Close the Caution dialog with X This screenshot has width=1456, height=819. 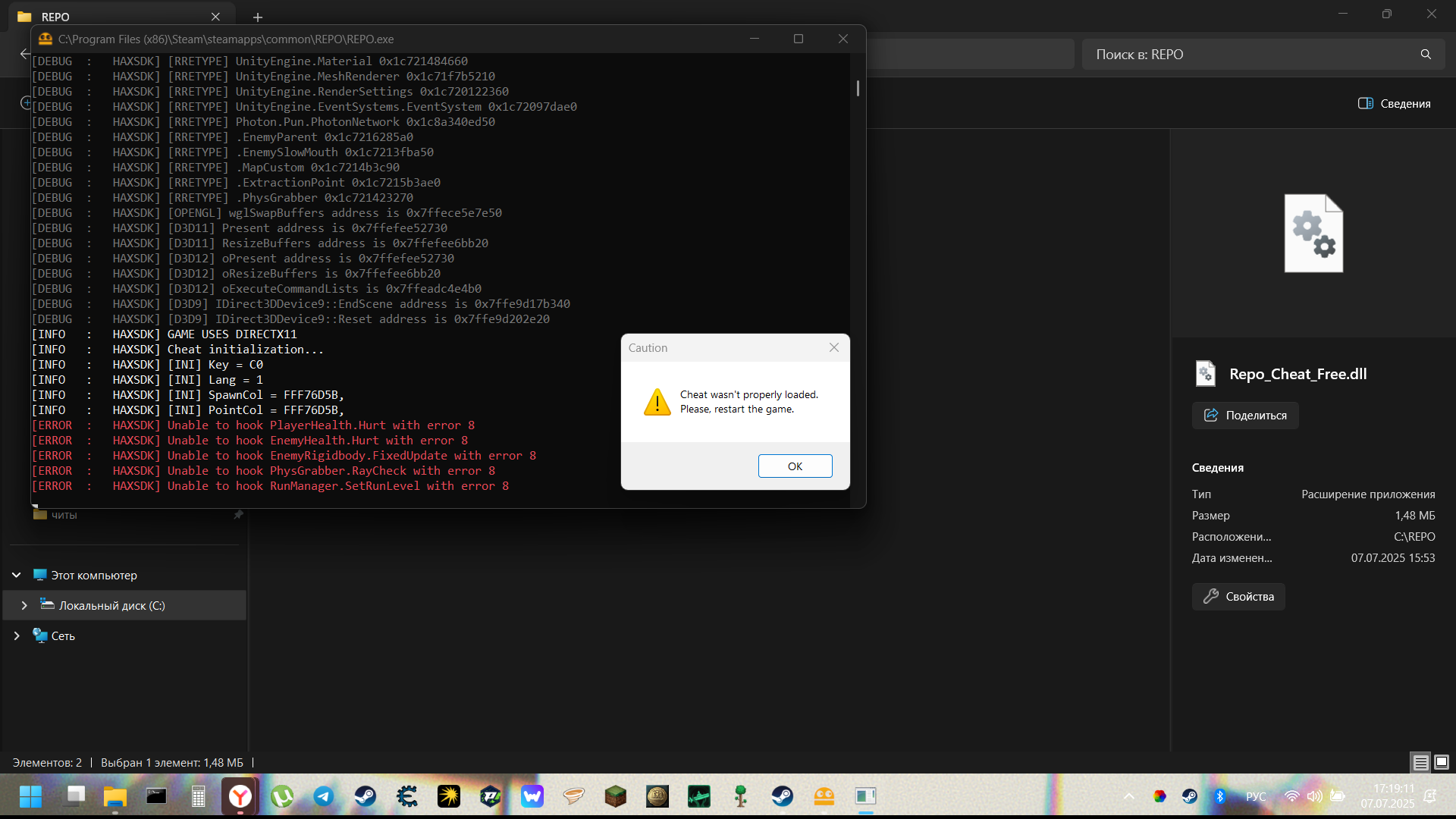834,347
